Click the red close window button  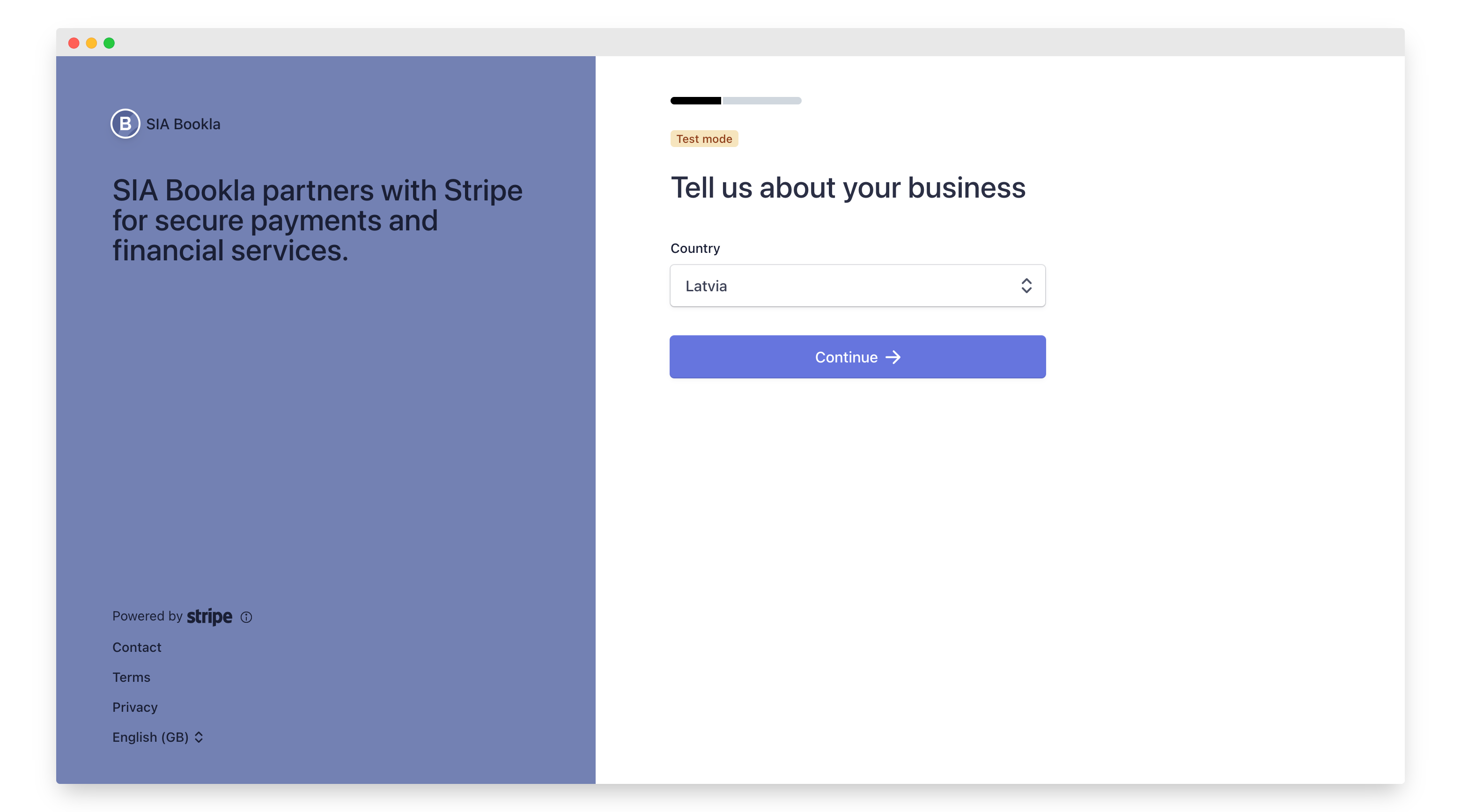tap(74, 43)
